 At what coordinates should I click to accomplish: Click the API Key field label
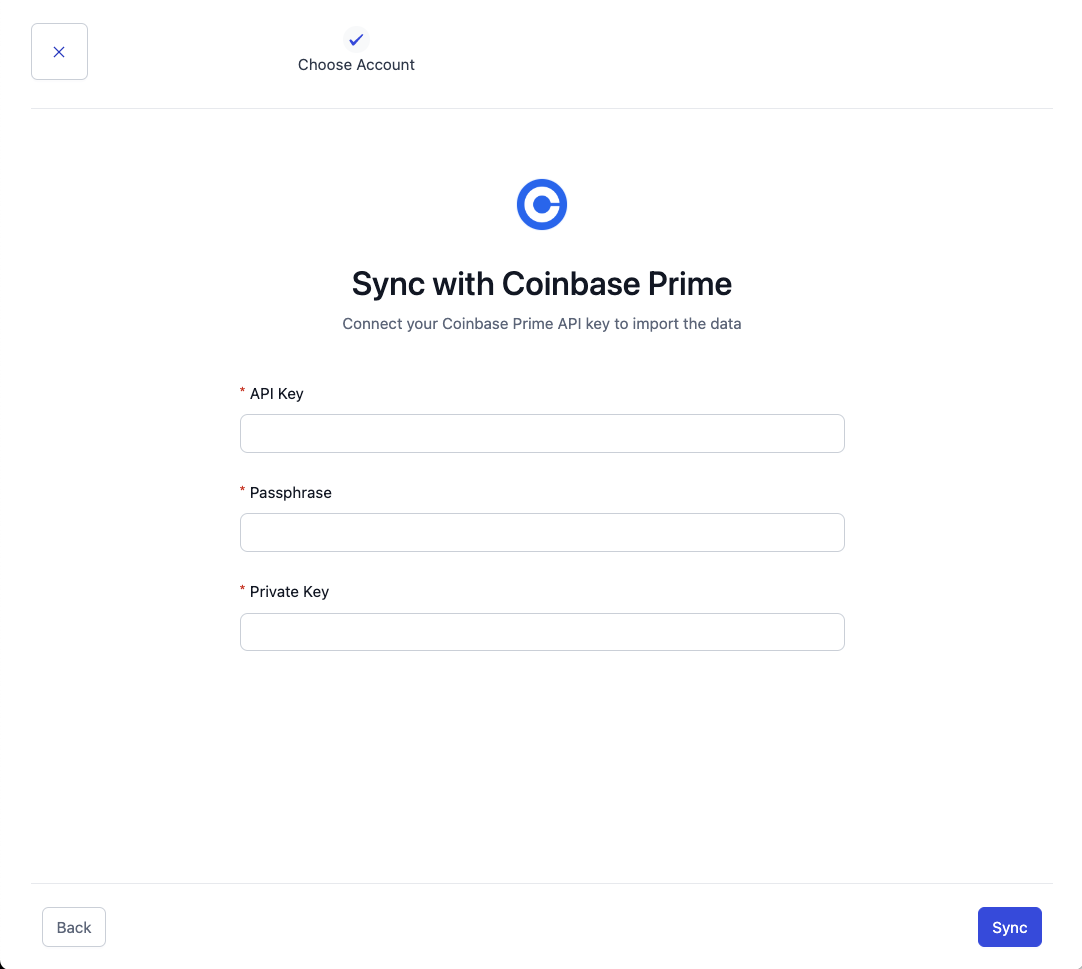[277, 394]
